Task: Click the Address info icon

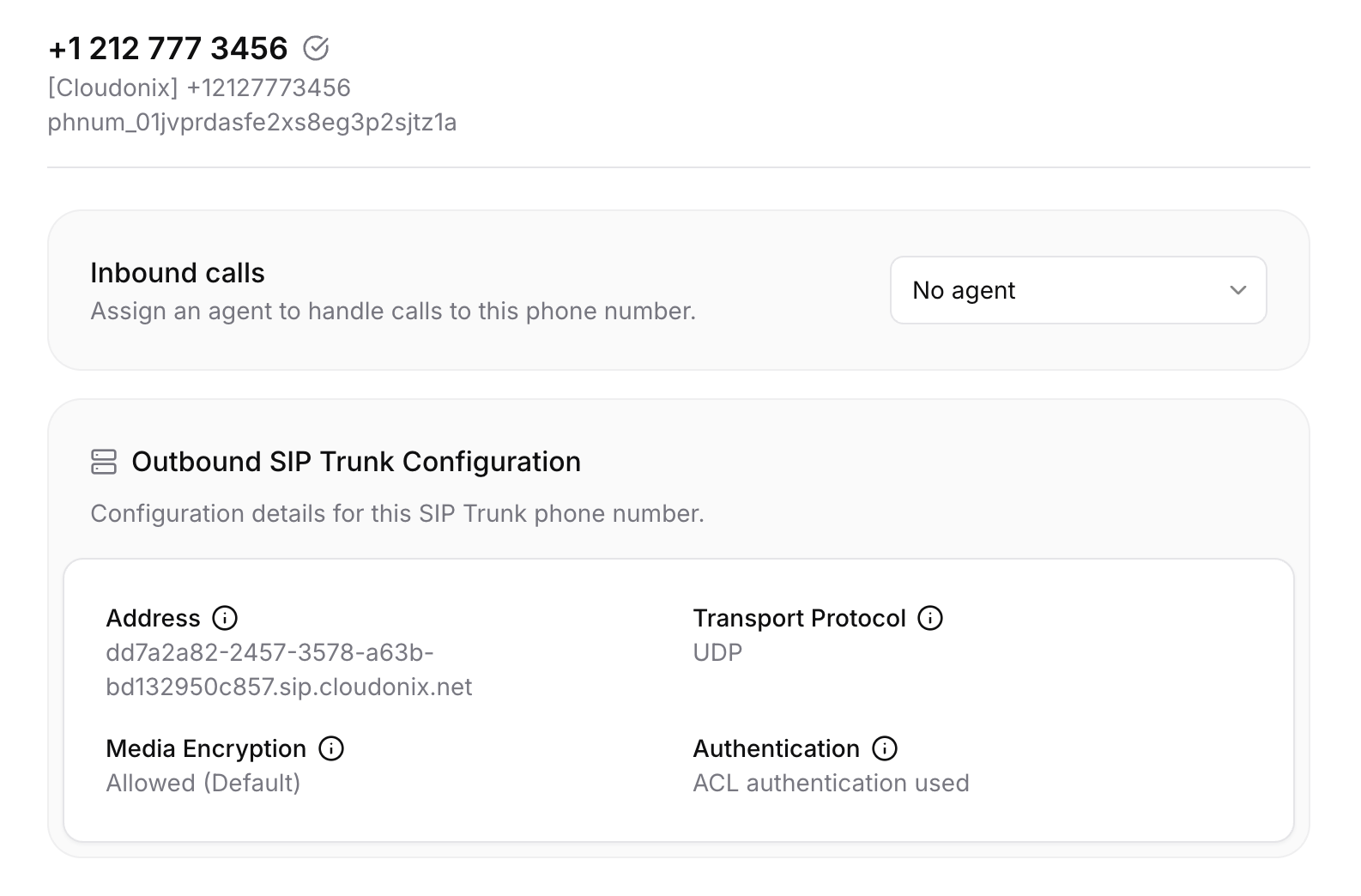Action: [225, 618]
